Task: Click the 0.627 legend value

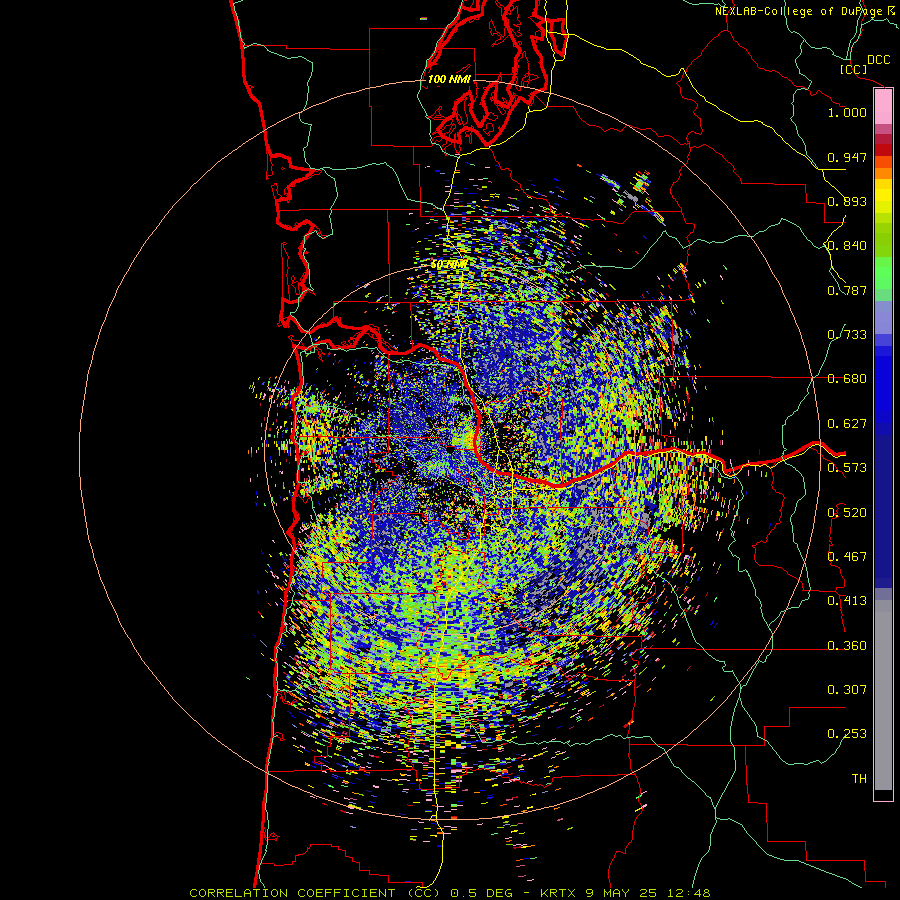Action: 847,424
